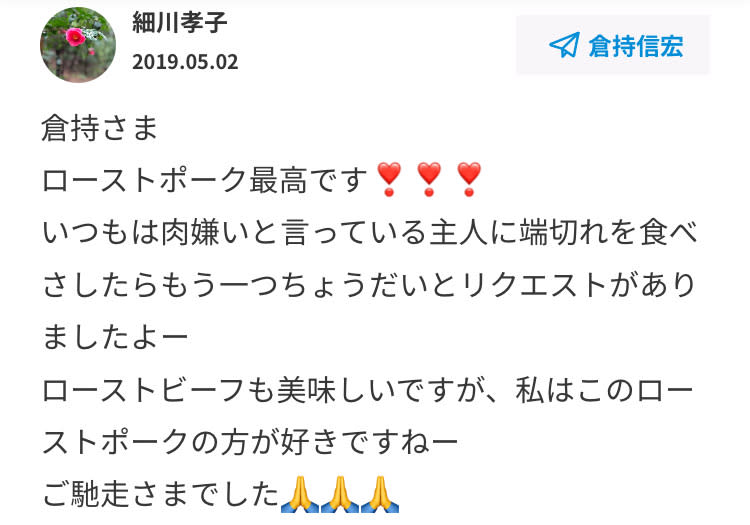Viewport: 750px width, 525px height.
Task: Open the 倉持信宏 recipient button
Action: pos(613,45)
